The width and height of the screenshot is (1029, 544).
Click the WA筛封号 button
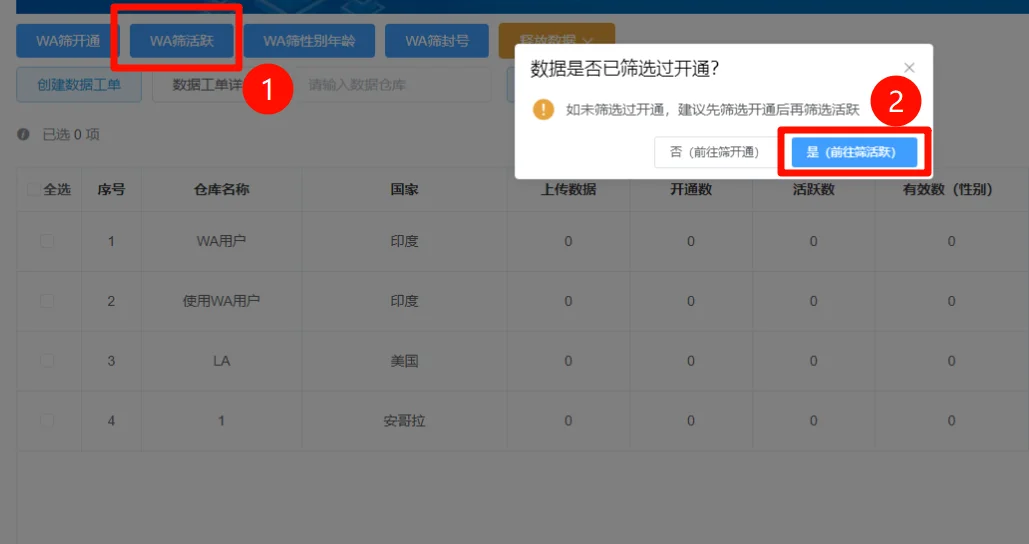coord(437,41)
